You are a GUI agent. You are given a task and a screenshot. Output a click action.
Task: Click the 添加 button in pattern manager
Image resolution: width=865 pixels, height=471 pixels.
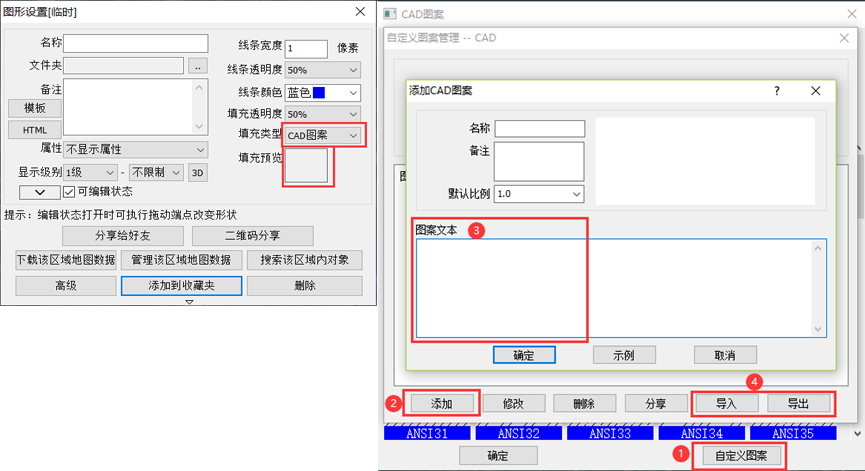441,404
